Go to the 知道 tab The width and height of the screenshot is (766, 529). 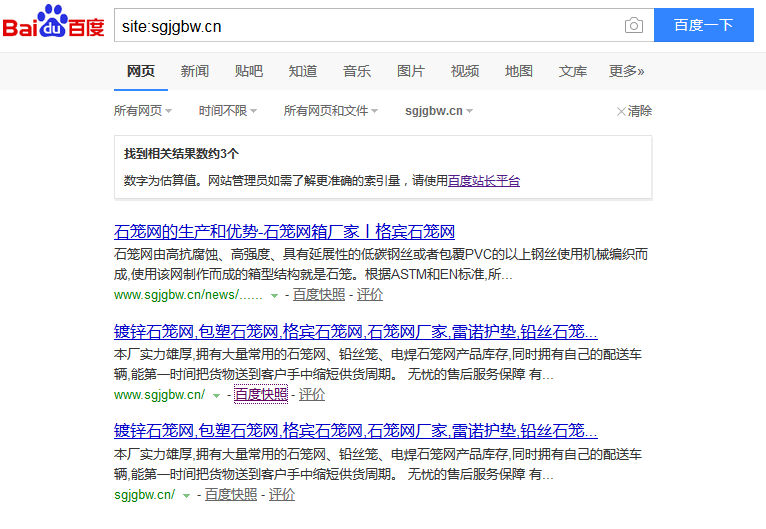pyautogui.click(x=303, y=71)
